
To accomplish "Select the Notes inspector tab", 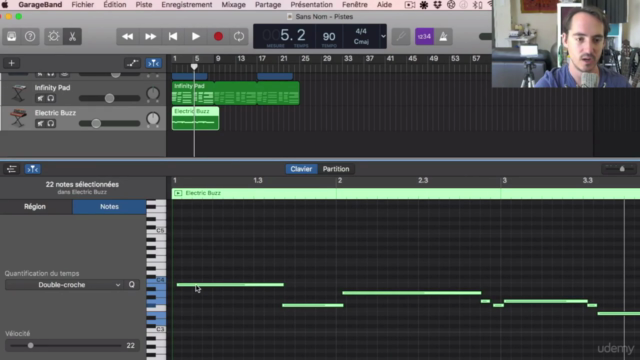I will coord(109,207).
